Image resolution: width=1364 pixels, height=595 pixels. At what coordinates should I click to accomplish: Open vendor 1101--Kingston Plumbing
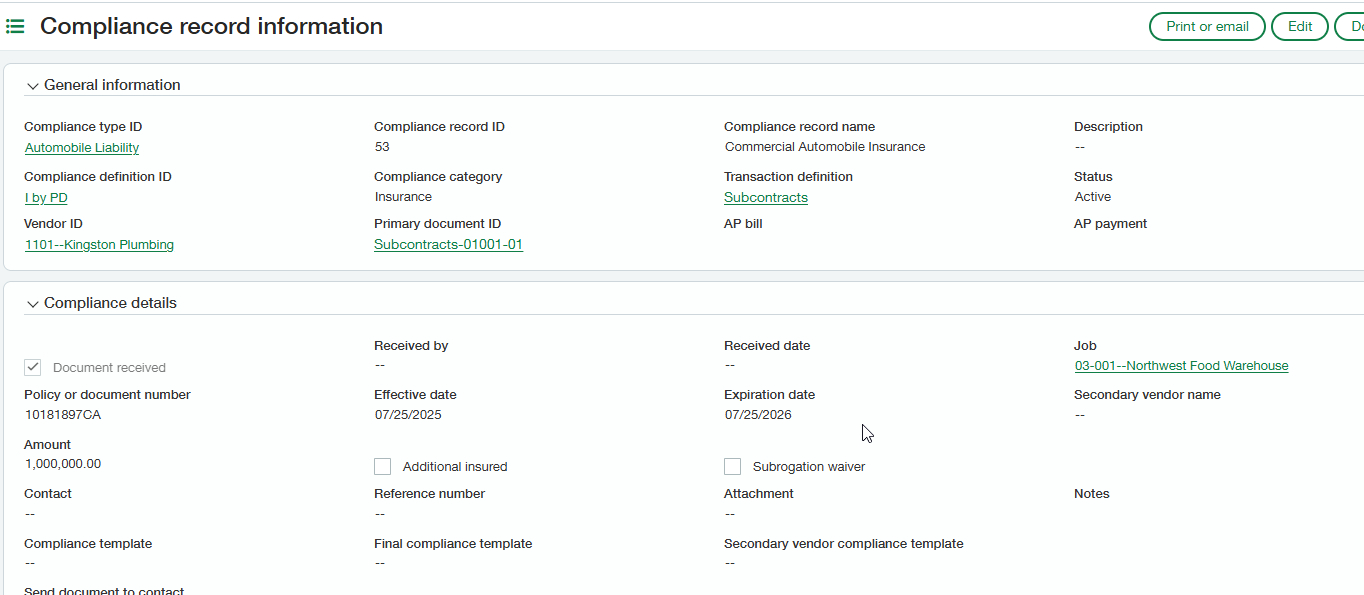pos(99,245)
